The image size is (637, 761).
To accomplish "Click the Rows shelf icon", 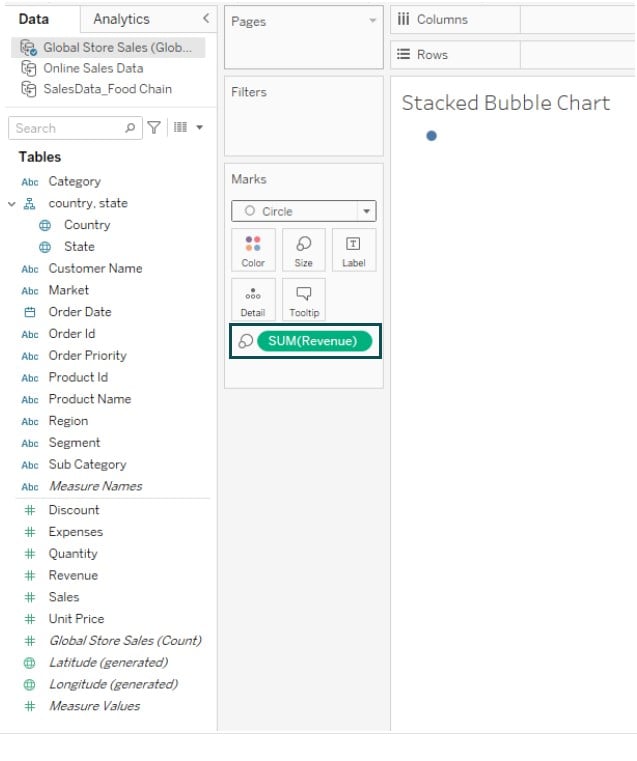I will point(403,54).
